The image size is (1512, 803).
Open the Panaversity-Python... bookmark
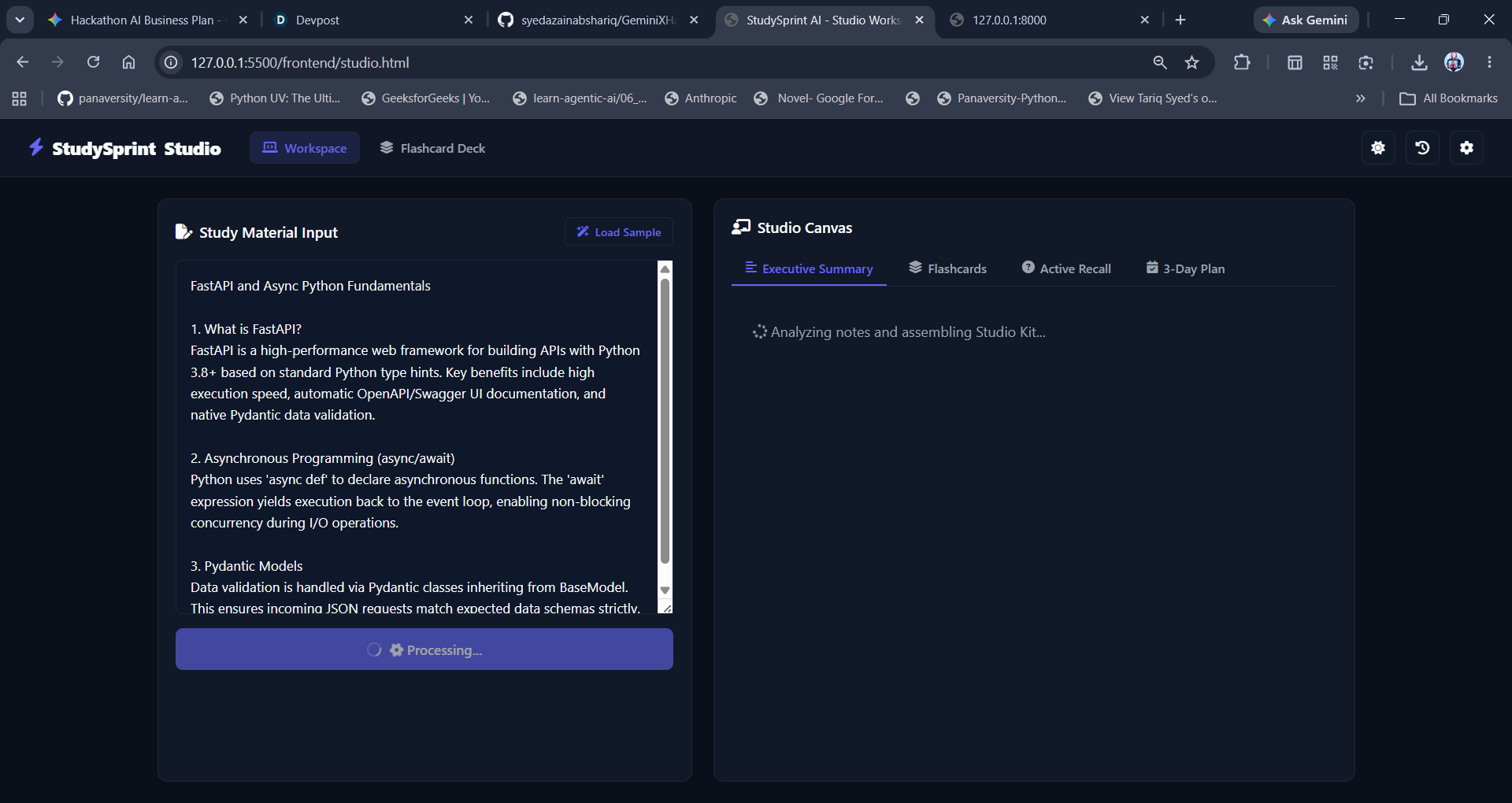(x=1002, y=98)
